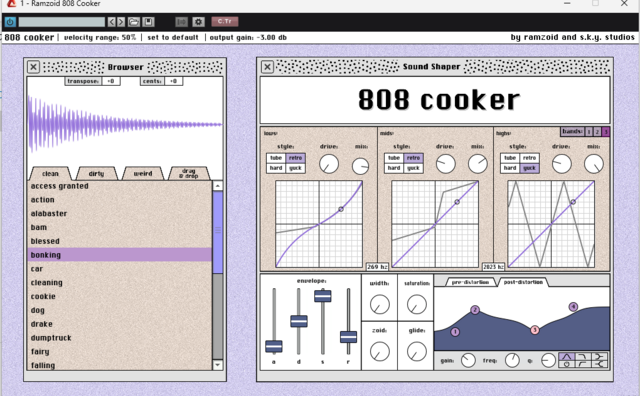Enable tube style in lows band

click(x=276, y=158)
